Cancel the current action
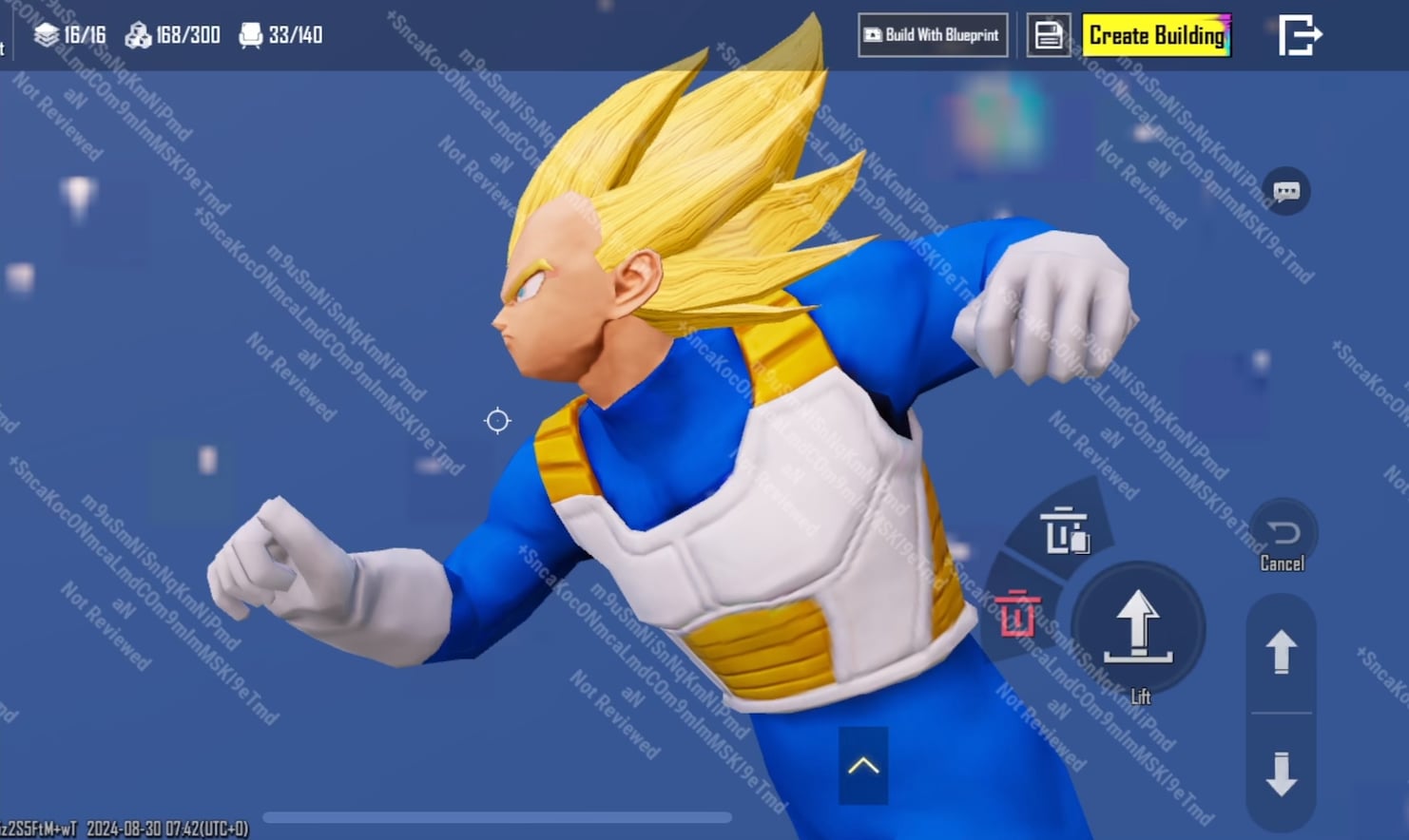 point(1283,538)
